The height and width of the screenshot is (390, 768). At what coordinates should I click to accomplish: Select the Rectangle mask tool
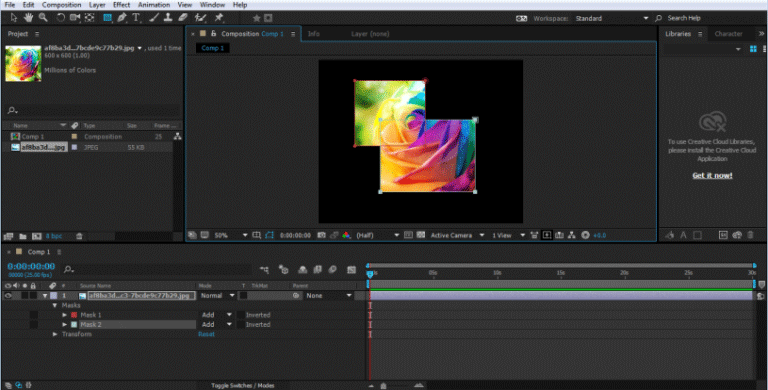click(107, 18)
